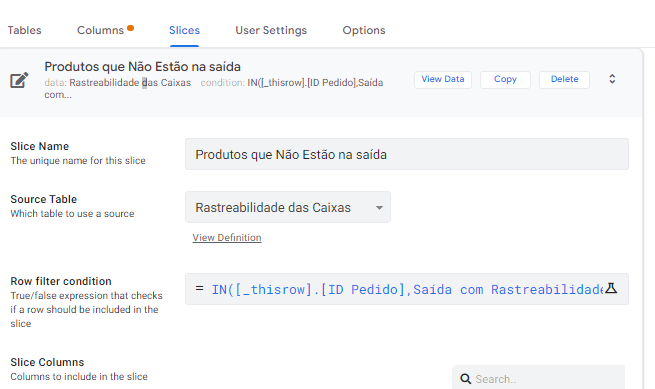Open the Tables tab
The width and height of the screenshot is (655, 389).
(x=24, y=31)
